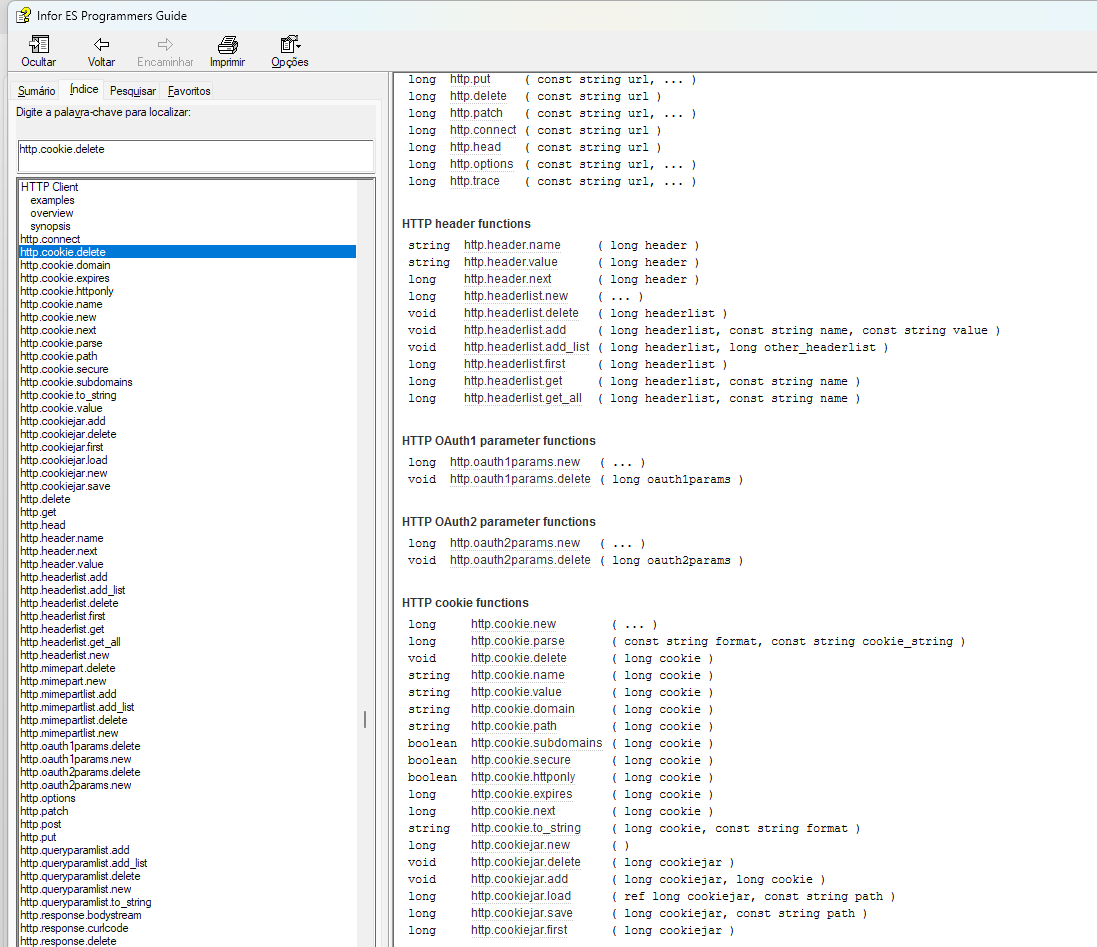Open the http.put link in content
1097x947 pixels.
(470, 79)
